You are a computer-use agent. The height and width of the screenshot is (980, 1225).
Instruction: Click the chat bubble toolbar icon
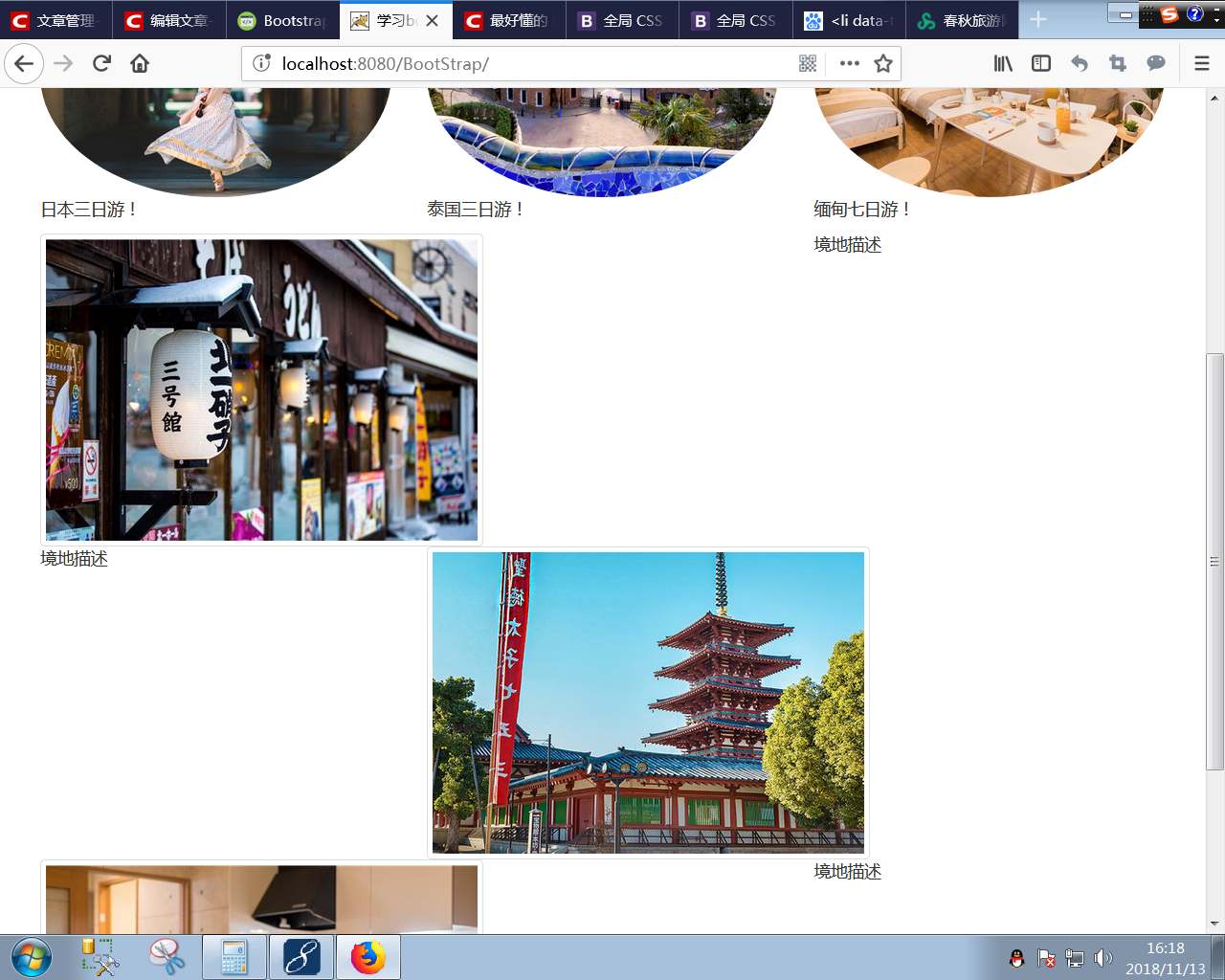click(1156, 64)
